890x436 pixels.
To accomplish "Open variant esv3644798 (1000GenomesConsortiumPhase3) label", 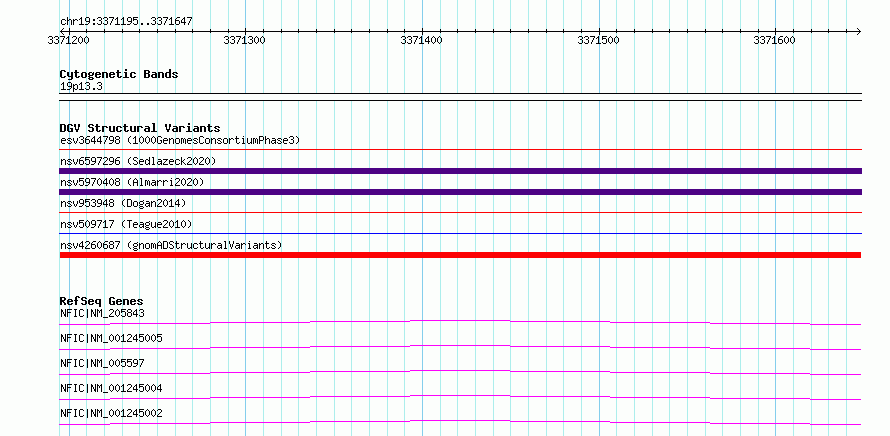I will tap(180, 140).
